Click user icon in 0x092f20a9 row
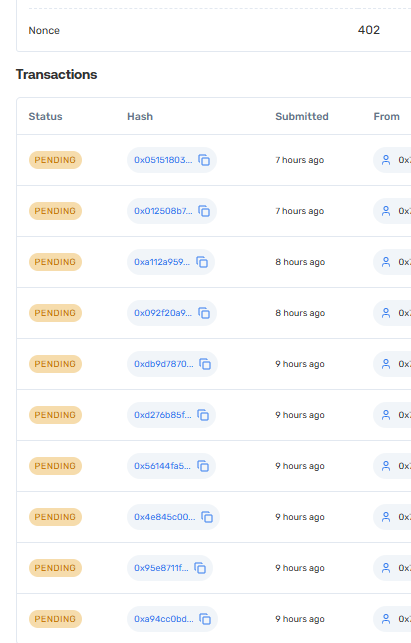 point(386,313)
